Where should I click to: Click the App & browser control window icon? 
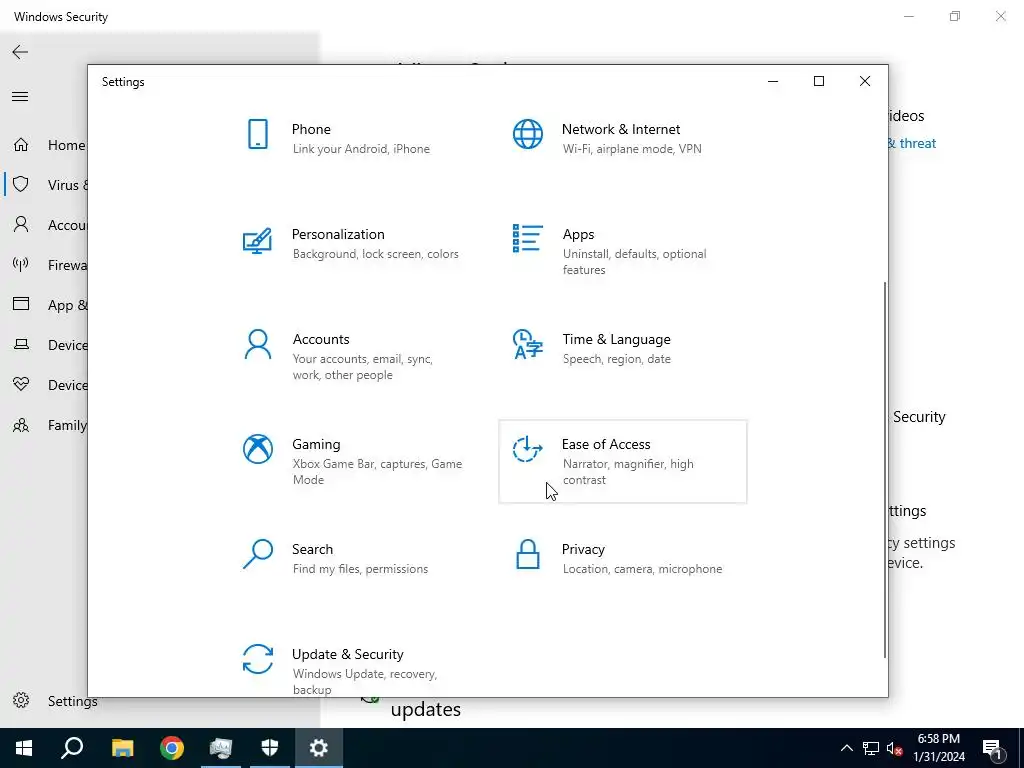point(21,304)
